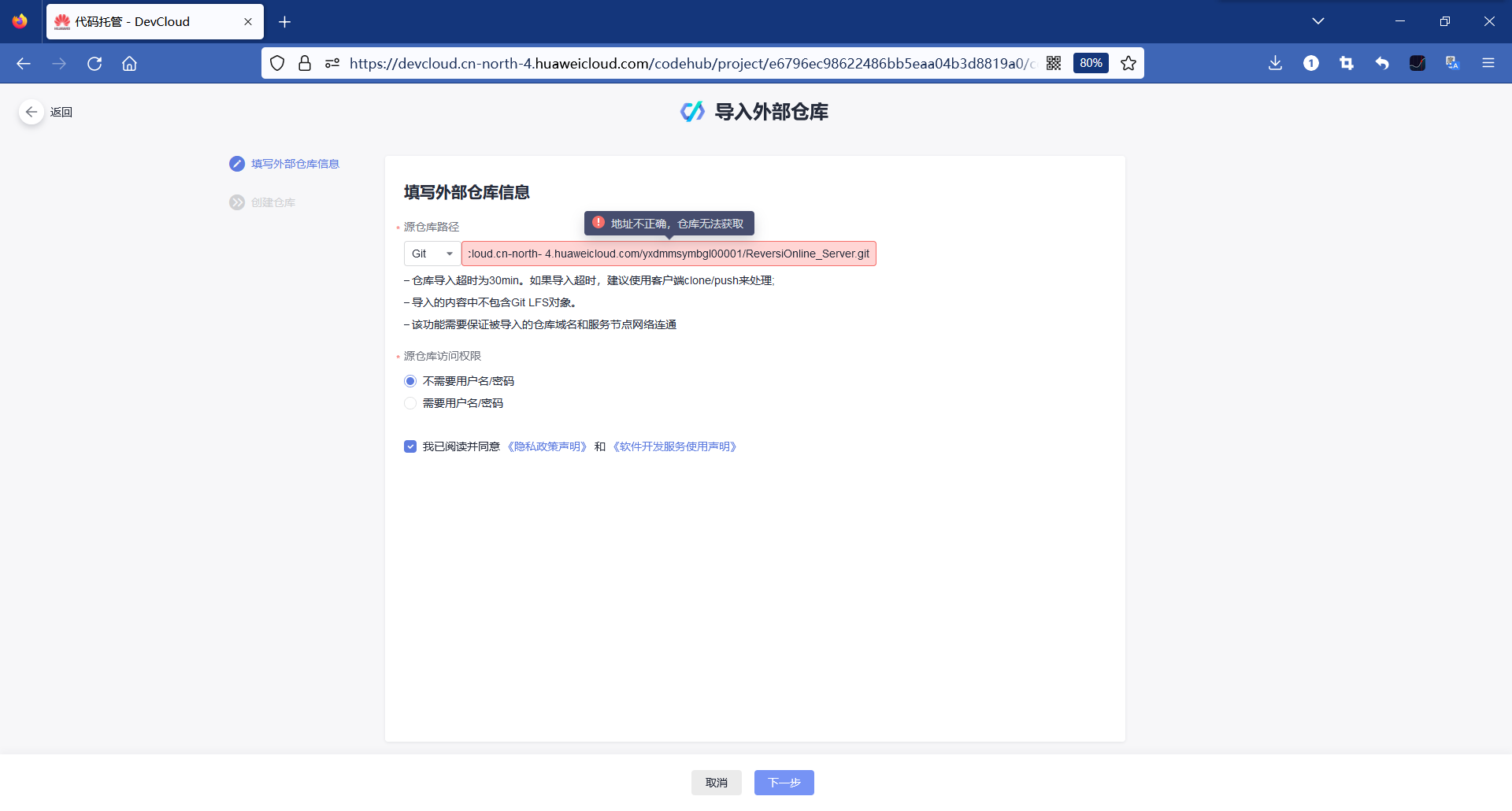The height and width of the screenshot is (811, 1512).
Task: Open the 隐私政策声明 link
Action: [x=547, y=446]
